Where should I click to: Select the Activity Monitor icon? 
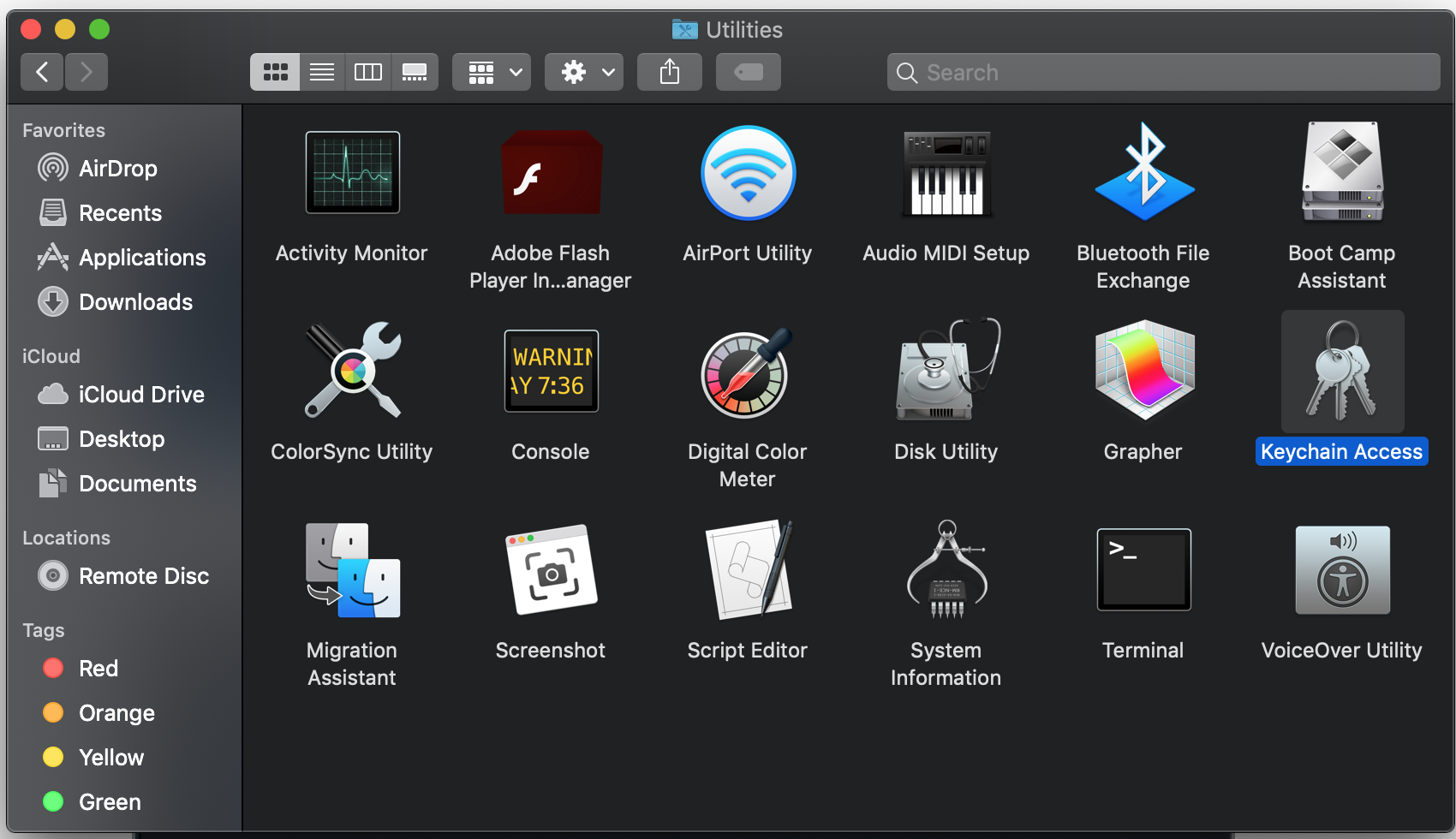click(352, 173)
